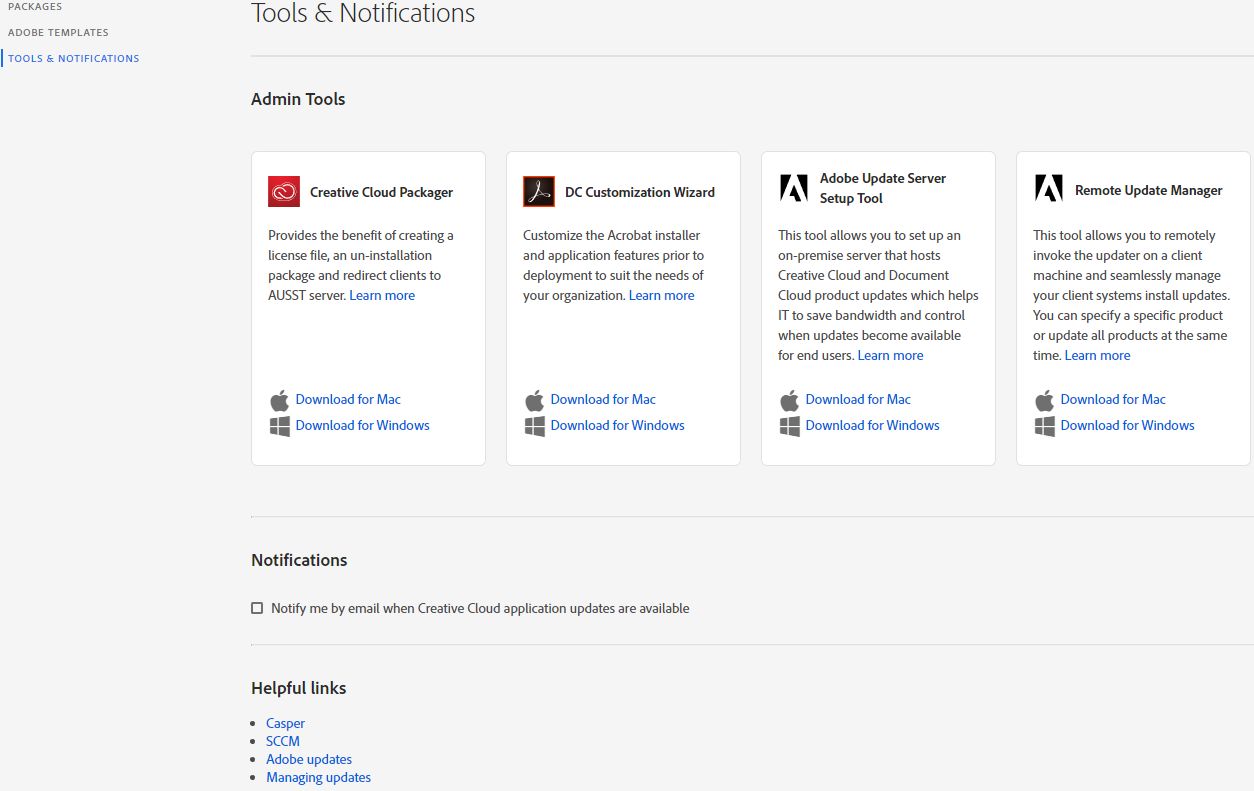The width and height of the screenshot is (1254, 791).
Task: Click the Notifications section heading
Action: click(299, 560)
